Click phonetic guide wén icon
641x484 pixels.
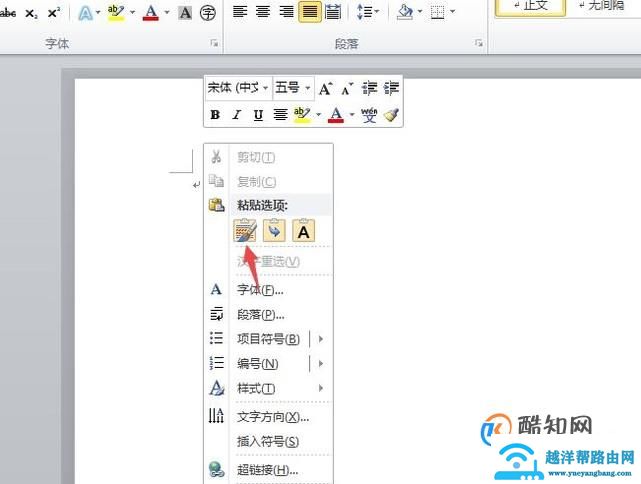pos(369,115)
